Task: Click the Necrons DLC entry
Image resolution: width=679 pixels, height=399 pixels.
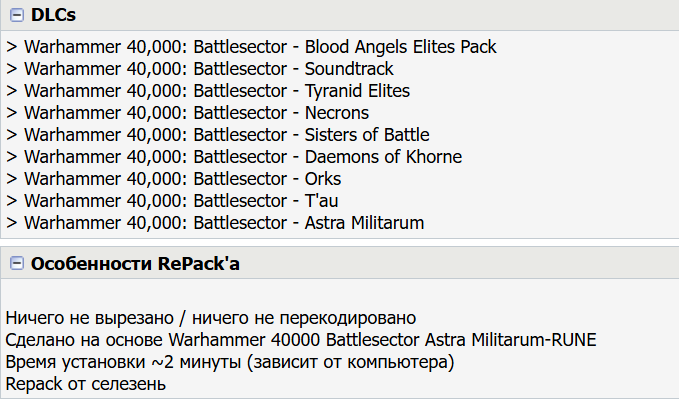Action: 188,113
